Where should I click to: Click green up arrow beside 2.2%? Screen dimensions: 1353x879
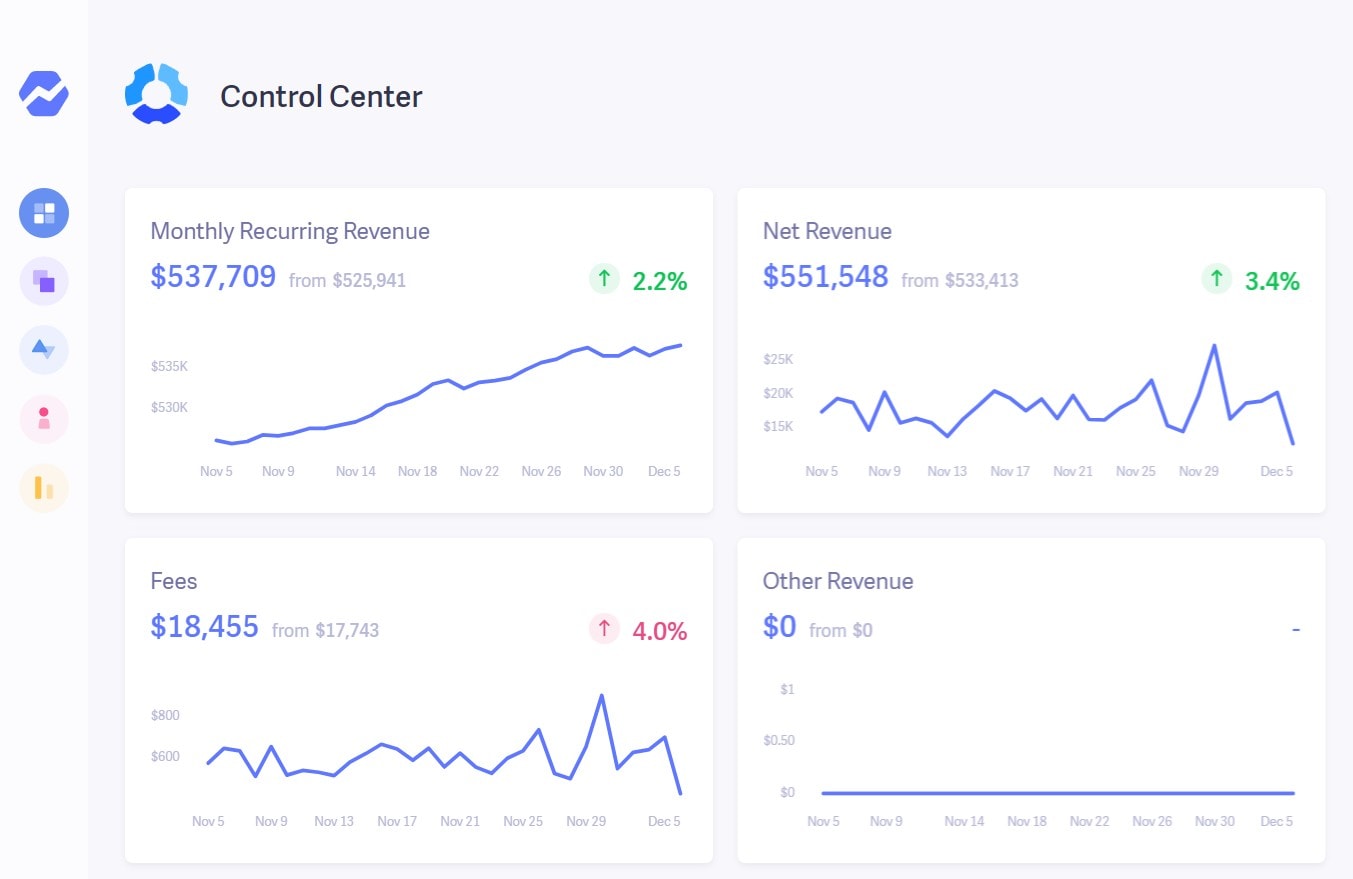604,279
